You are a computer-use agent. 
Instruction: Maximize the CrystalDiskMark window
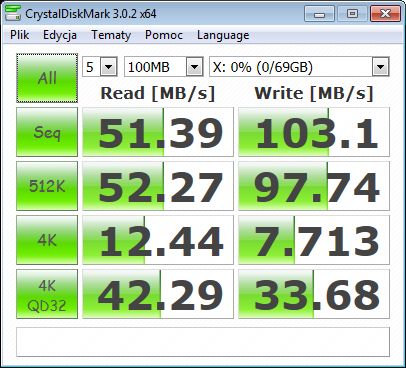[x=352, y=14]
